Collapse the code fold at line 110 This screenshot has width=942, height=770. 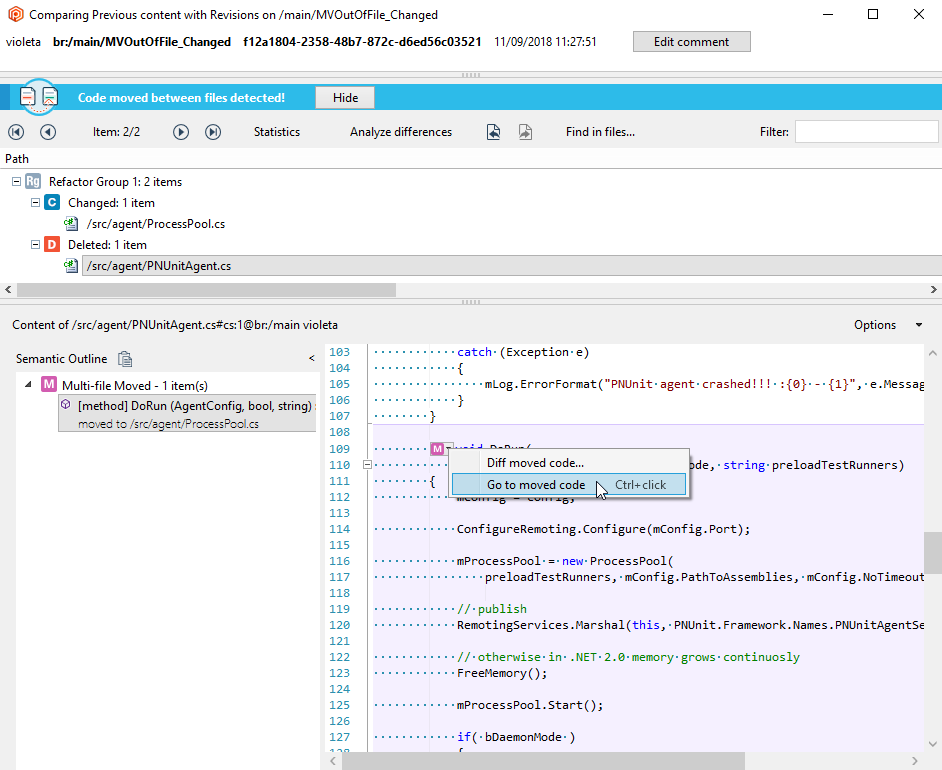click(x=367, y=464)
